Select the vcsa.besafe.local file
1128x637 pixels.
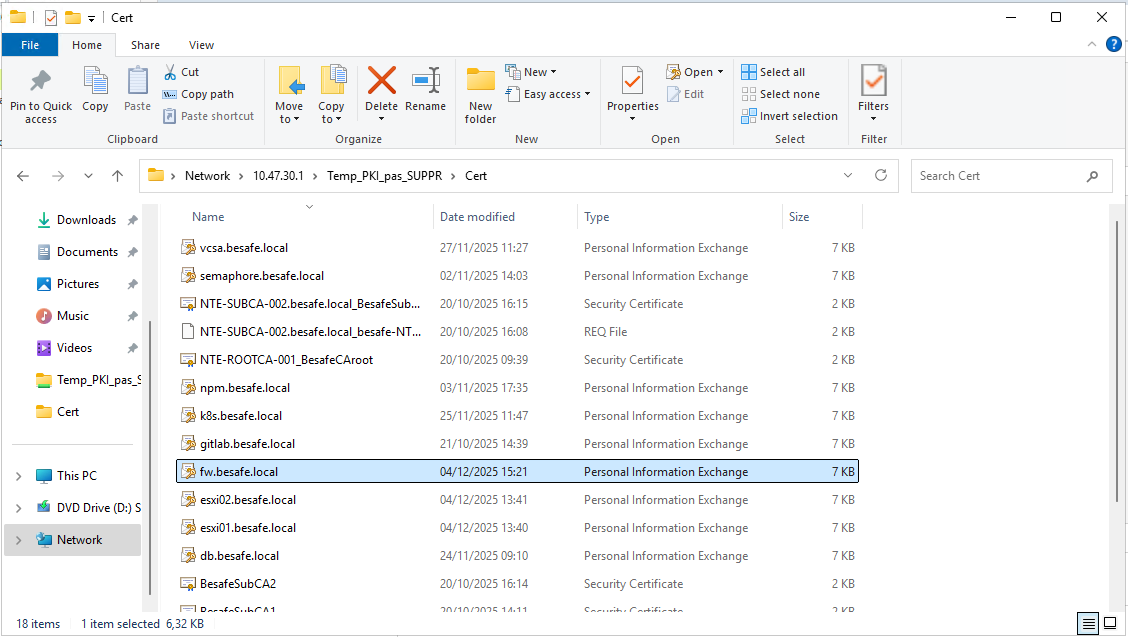[517, 248]
